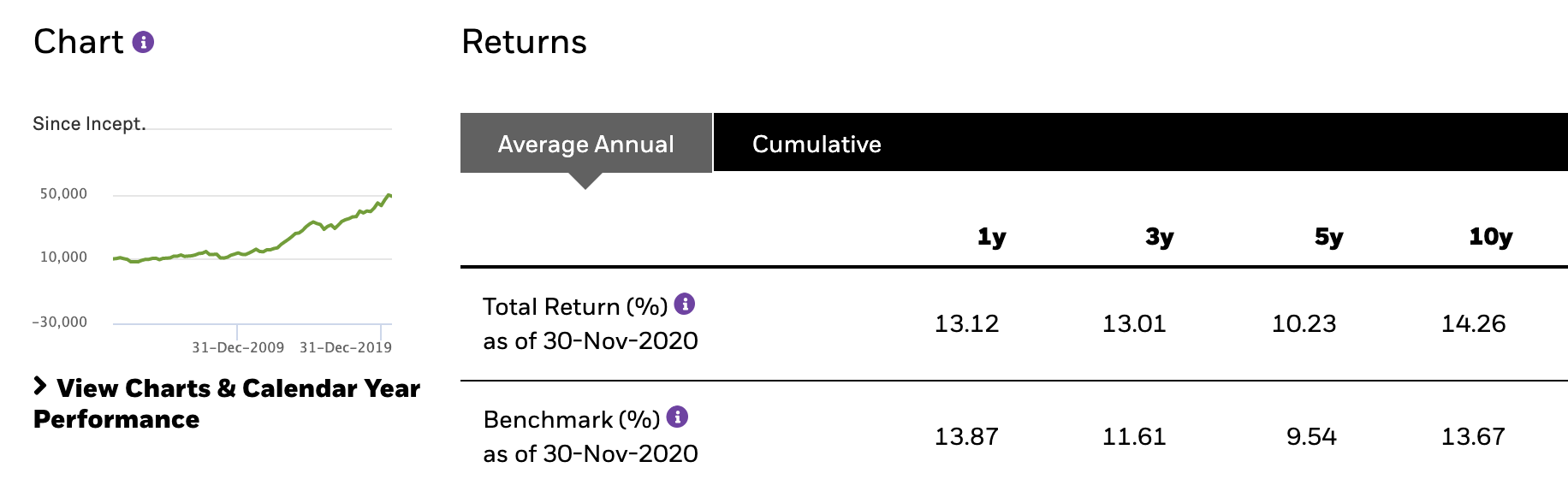Screen dimensions: 1568x491
Task: Click the 1y total return value 13.12
Action: (x=966, y=323)
